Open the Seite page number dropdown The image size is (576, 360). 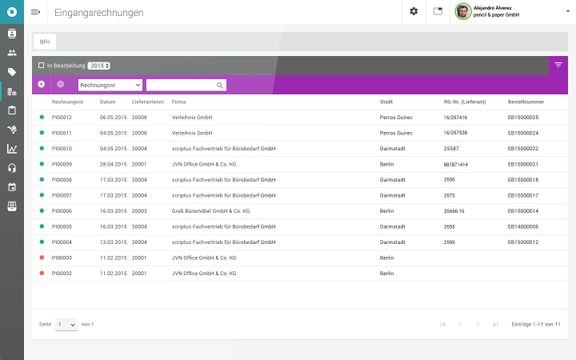66,324
